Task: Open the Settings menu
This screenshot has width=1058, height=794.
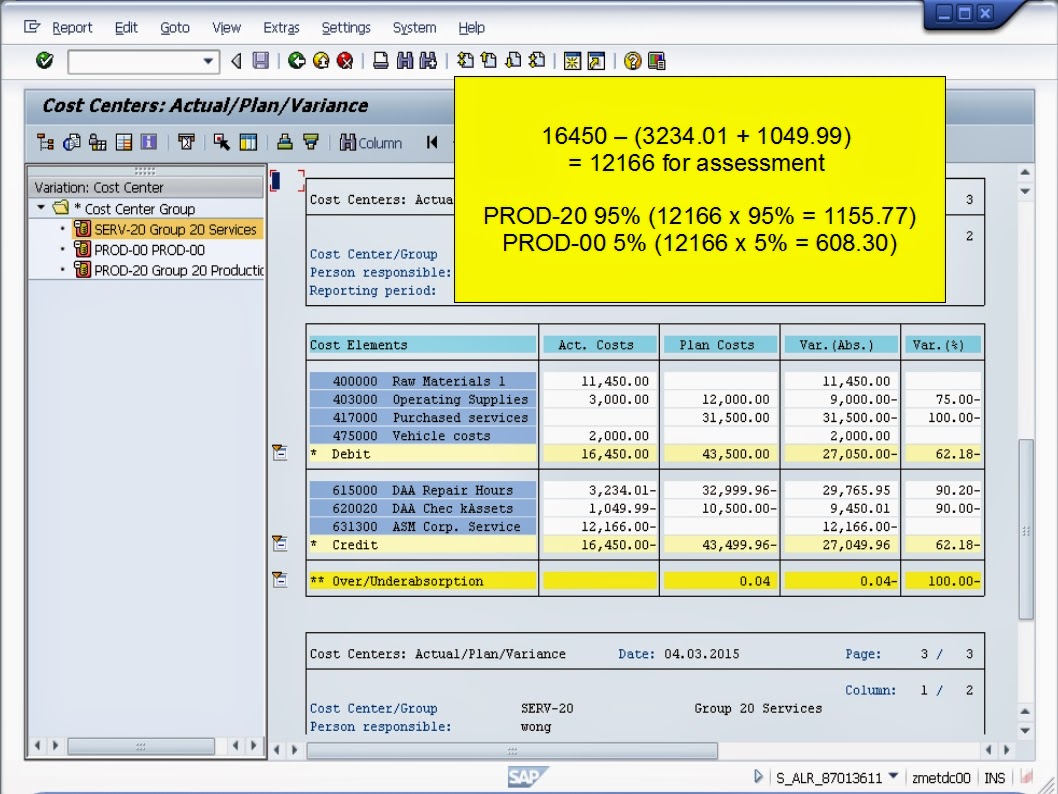Action: click(x=345, y=28)
